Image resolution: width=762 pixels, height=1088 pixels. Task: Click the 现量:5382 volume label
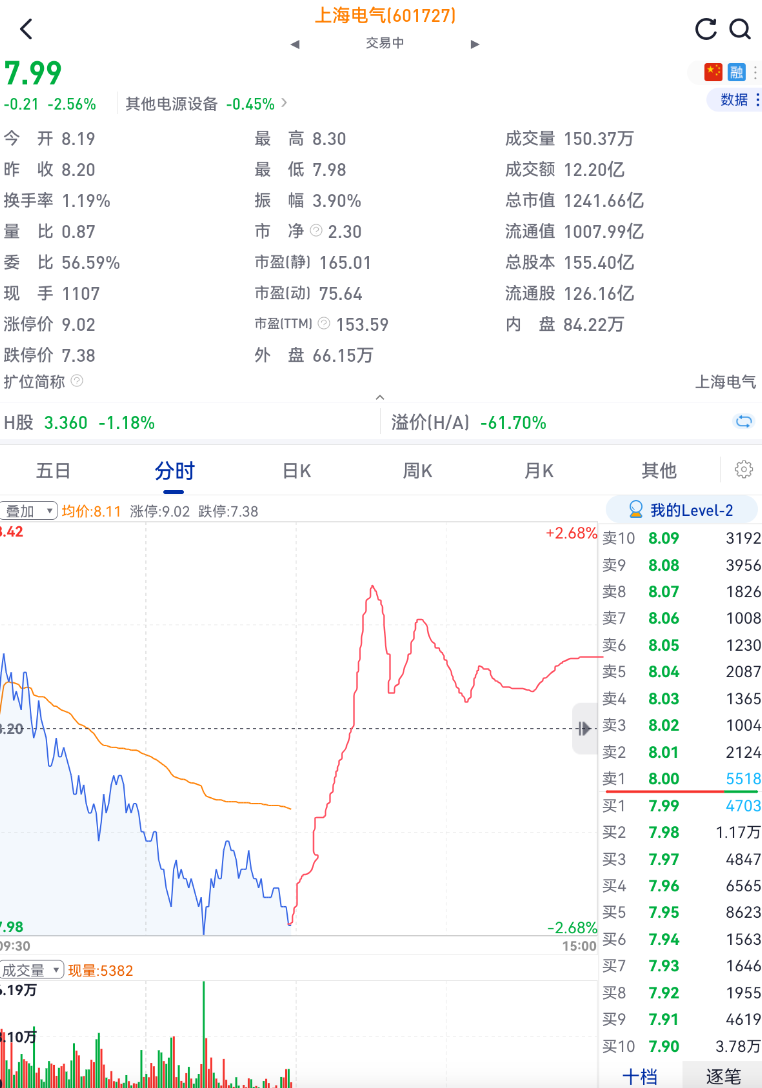click(101, 970)
